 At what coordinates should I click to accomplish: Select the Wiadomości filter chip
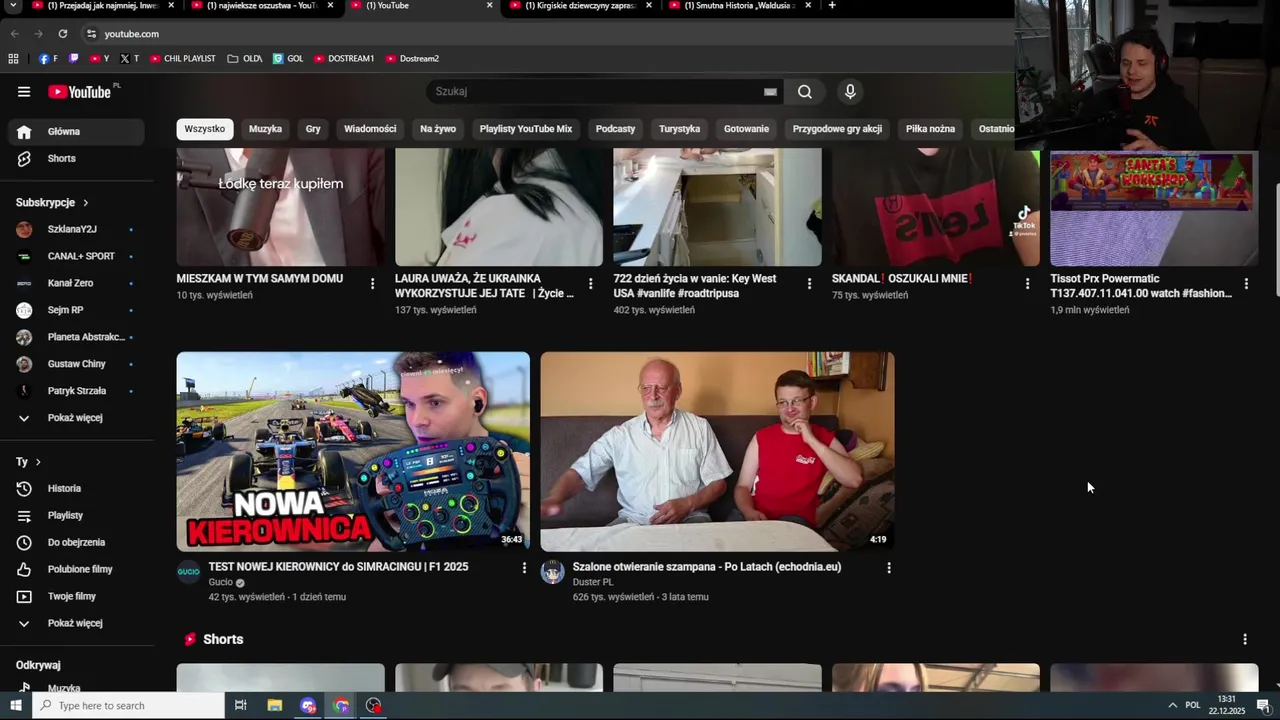pos(370,129)
